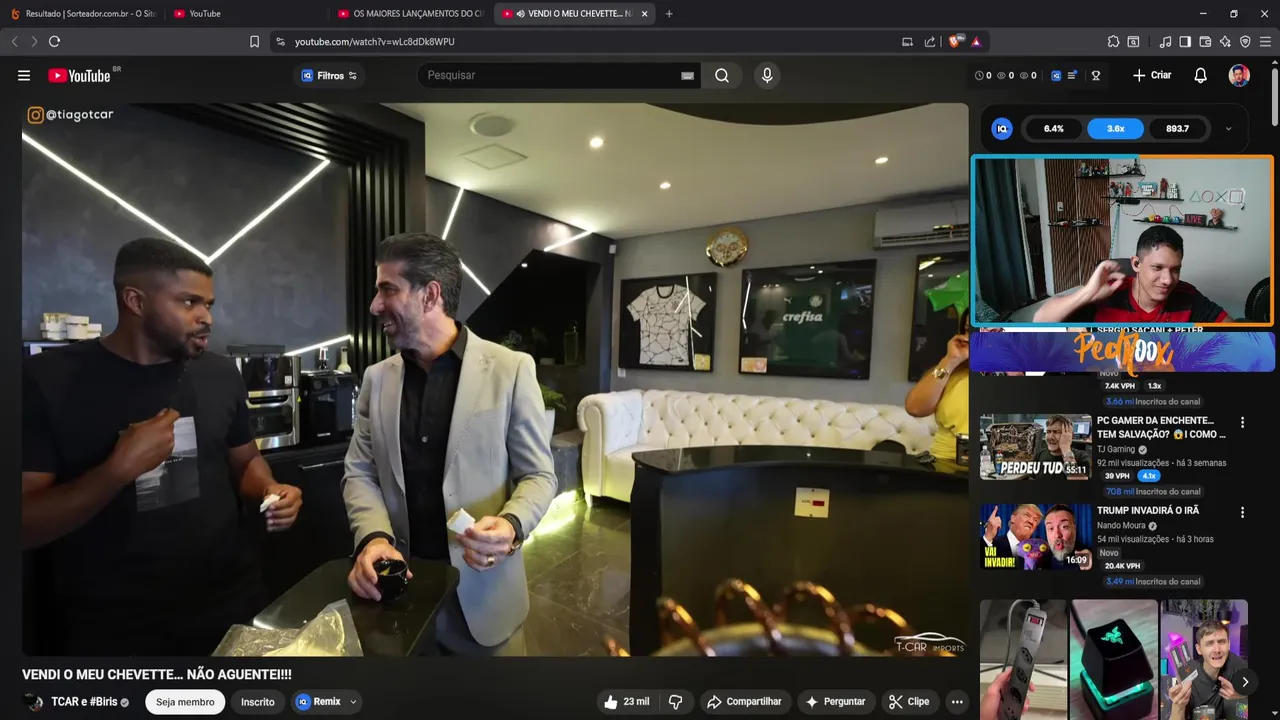Click the Seja membro button

click(x=185, y=702)
